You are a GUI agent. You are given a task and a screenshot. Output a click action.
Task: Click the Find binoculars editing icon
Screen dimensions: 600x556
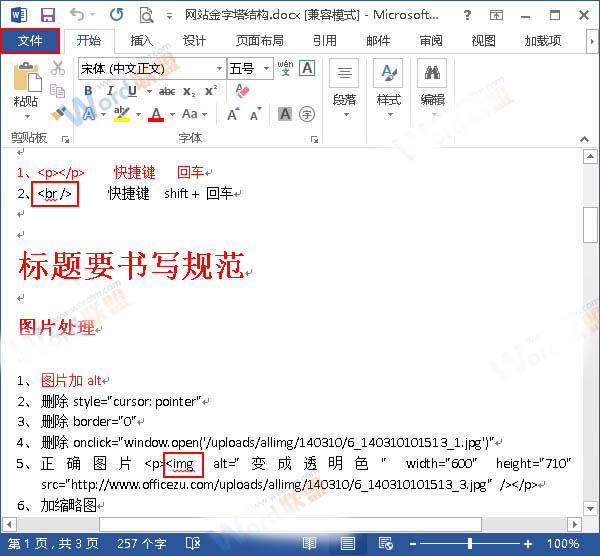[x=432, y=75]
